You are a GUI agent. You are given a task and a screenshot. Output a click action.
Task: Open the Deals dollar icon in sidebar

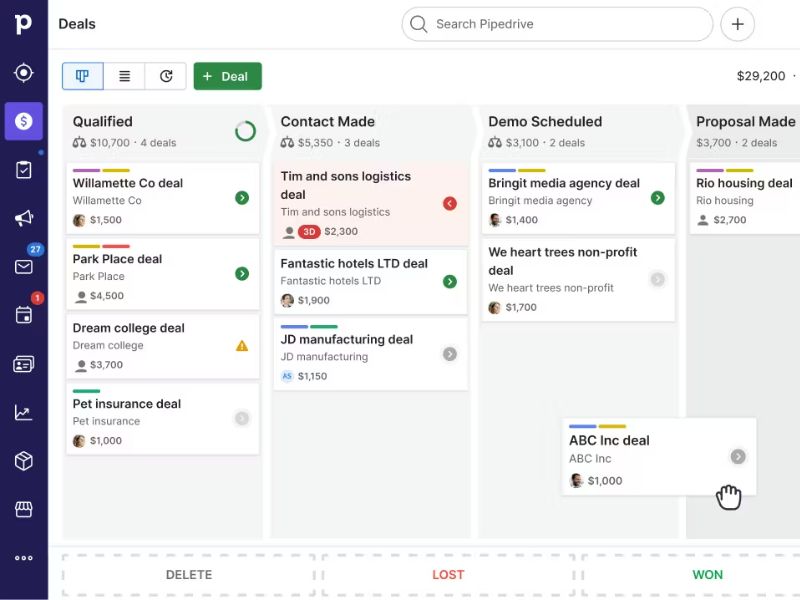click(23, 121)
